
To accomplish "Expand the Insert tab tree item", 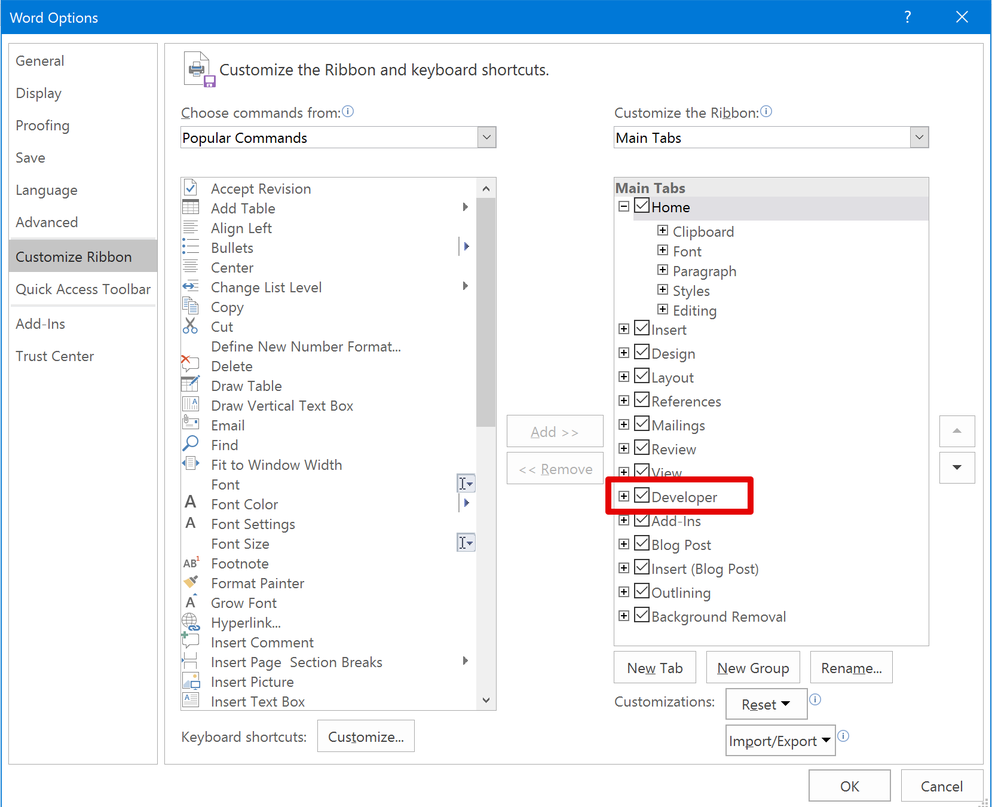I will pos(624,329).
